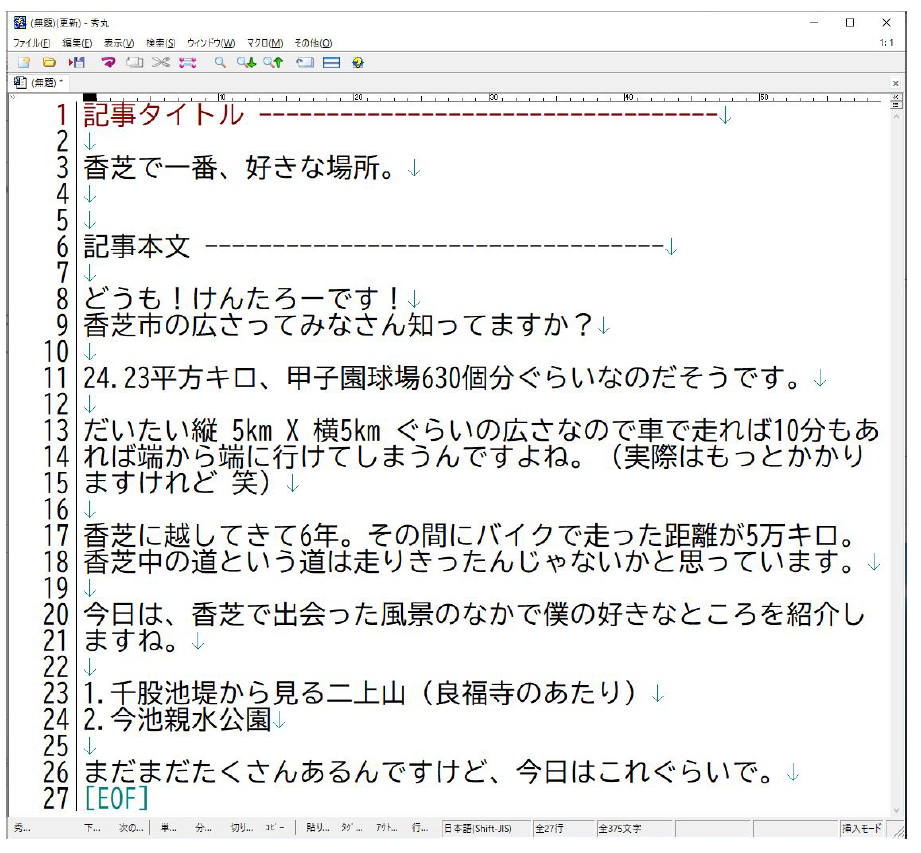
Task: Click the scissors cut icon
Action: point(161,62)
